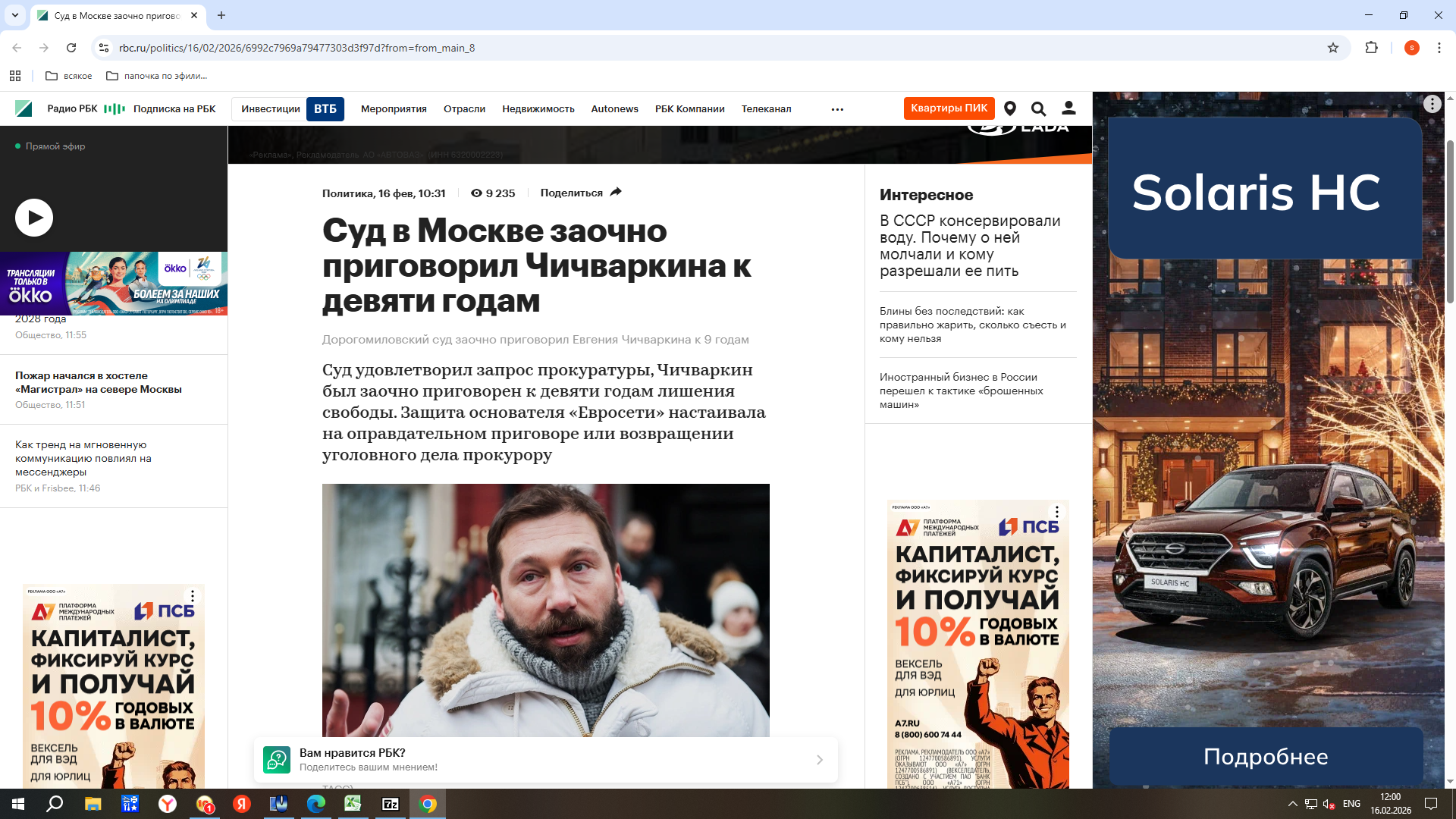Read 'В СССР консервировали воду' article
This screenshot has width=1456, height=819.
coord(970,246)
